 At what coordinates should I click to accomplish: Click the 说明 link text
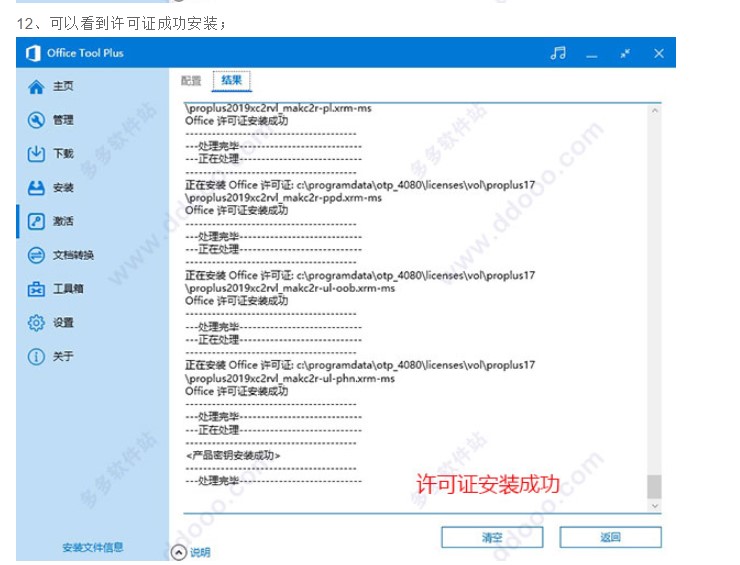pyautogui.click(x=200, y=552)
